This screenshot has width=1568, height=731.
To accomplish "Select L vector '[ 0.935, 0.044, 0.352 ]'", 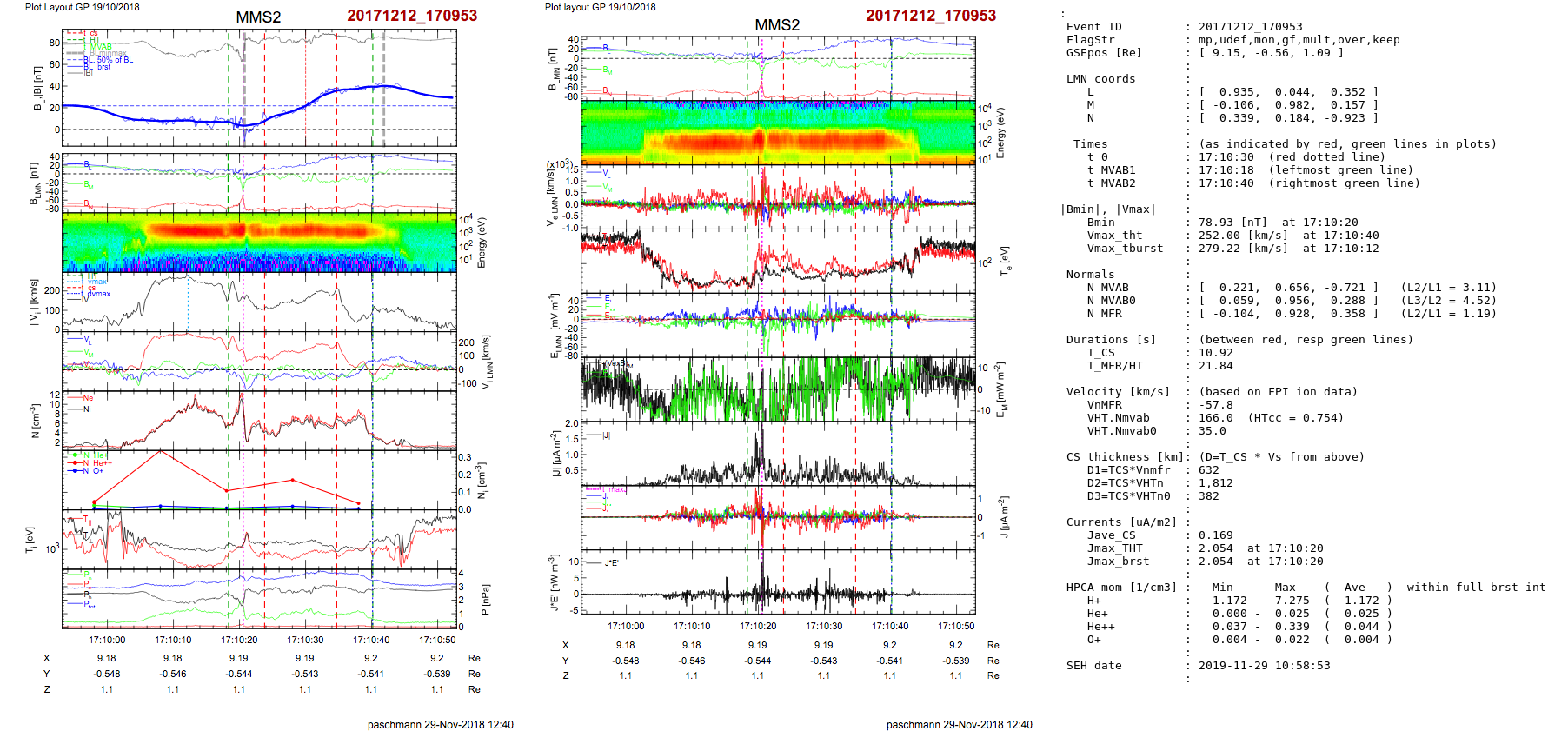I will point(1289,92).
